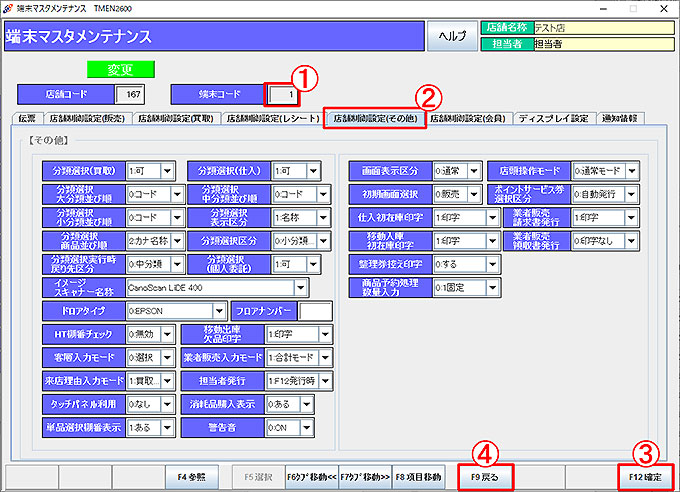680x492 pixels.
Task: Click F12 確定 button
Action: (645, 477)
